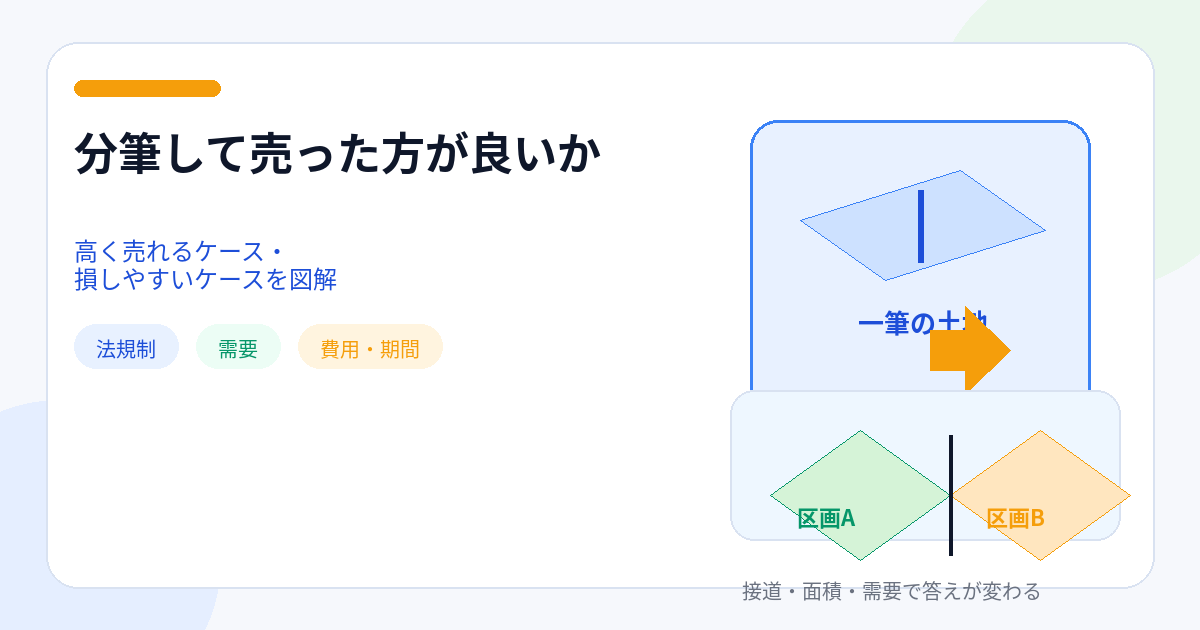Click the title 分筆して売った方が良いか
This screenshot has height=630, width=1200.
click(338, 155)
